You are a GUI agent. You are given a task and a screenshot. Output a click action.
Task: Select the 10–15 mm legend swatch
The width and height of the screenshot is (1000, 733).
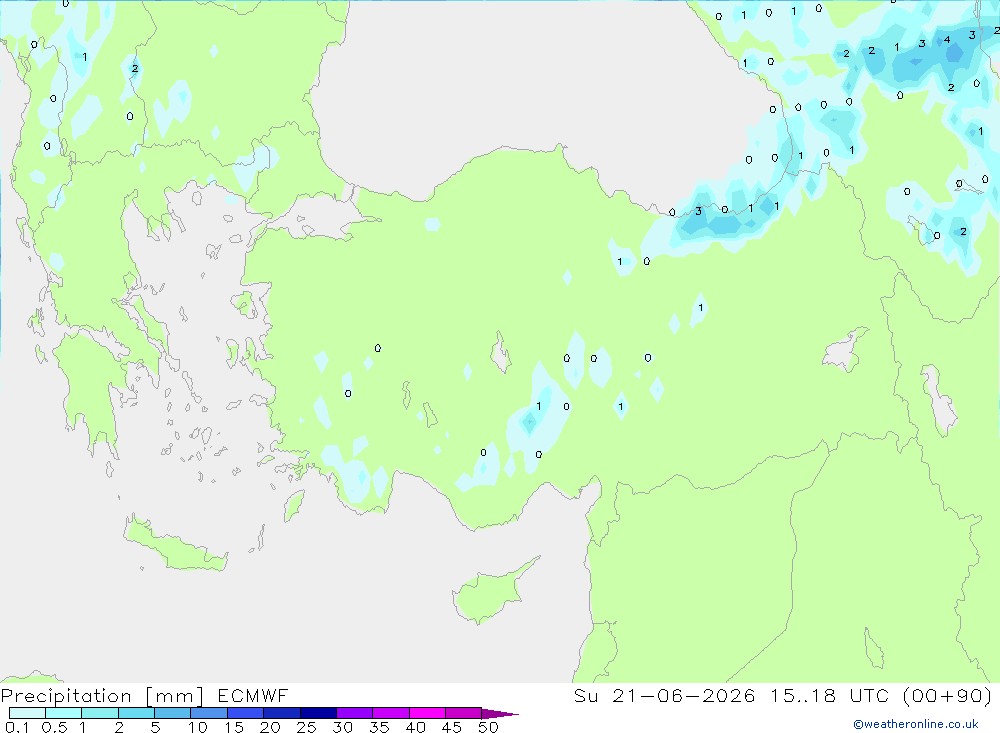pos(209,713)
